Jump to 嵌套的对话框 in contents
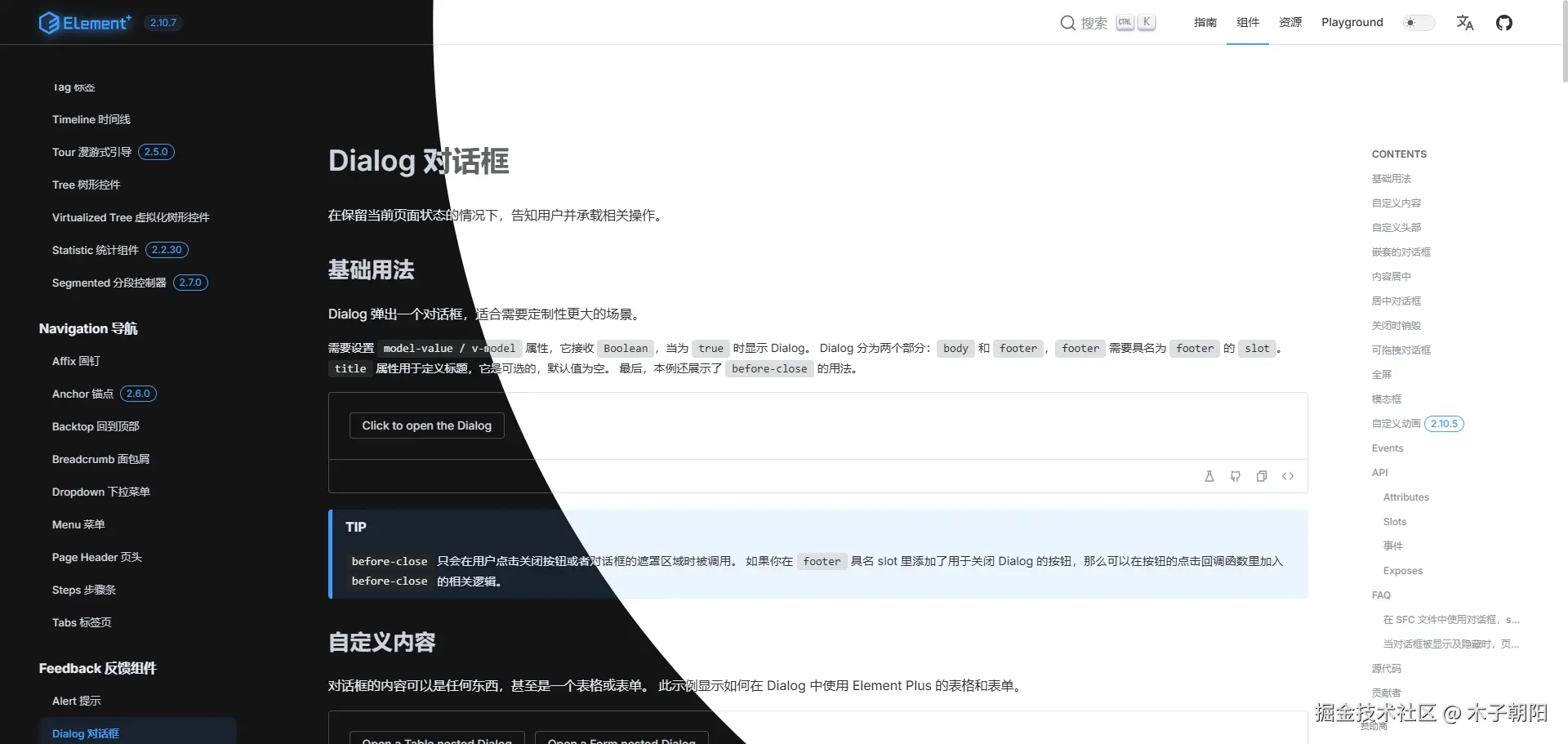The height and width of the screenshot is (744, 1568). [x=1401, y=252]
